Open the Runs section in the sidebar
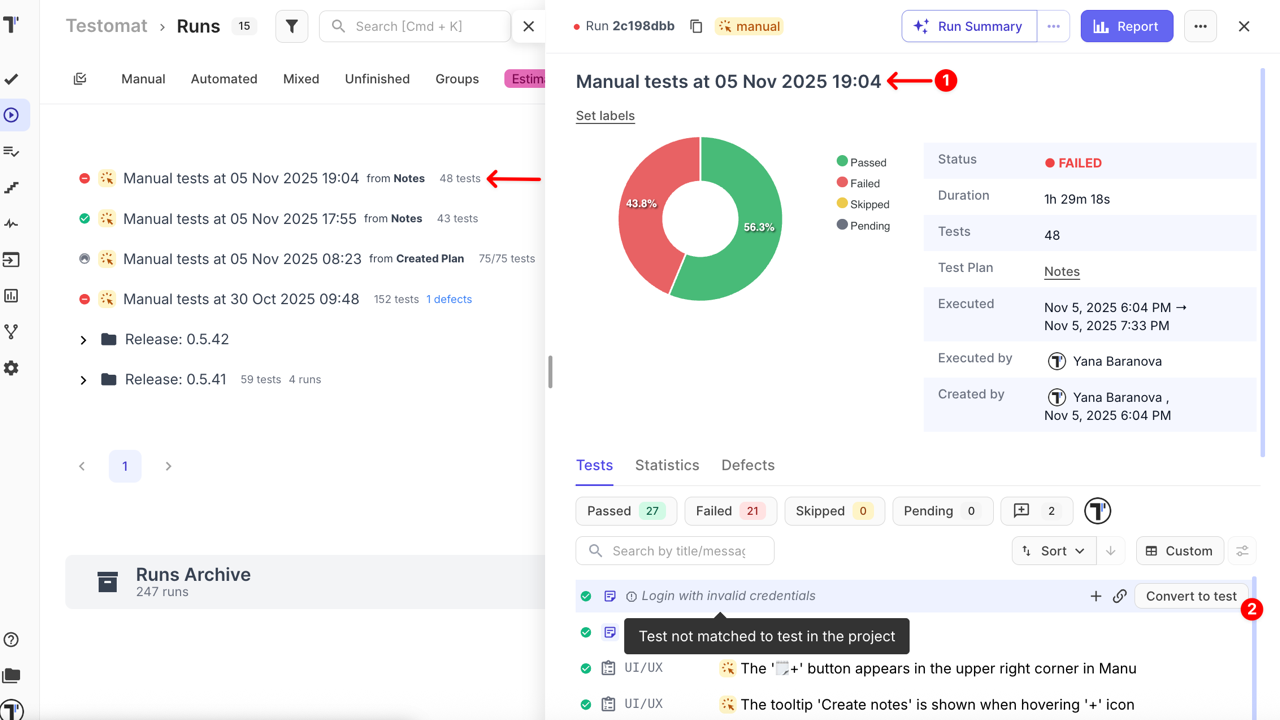The height and width of the screenshot is (720, 1280). 13,115
